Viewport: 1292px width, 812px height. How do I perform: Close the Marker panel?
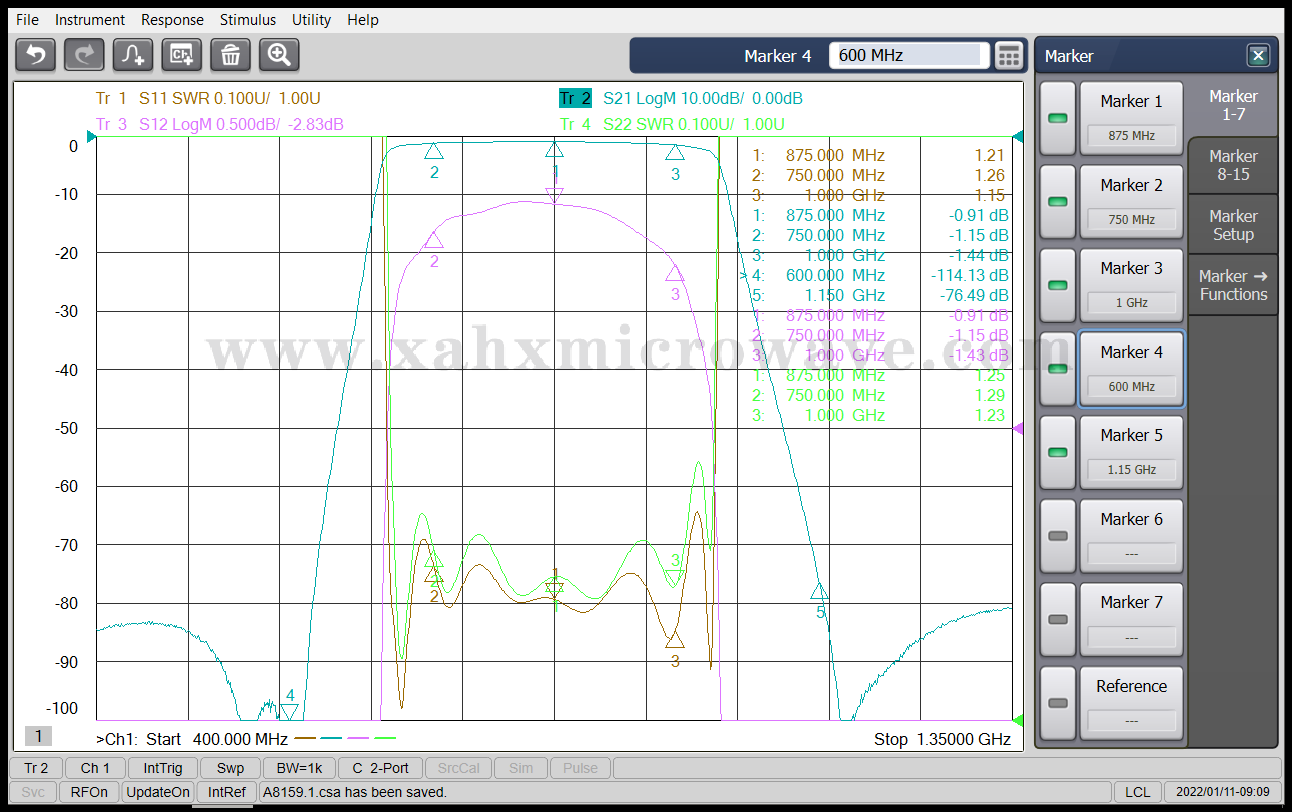(x=1258, y=56)
